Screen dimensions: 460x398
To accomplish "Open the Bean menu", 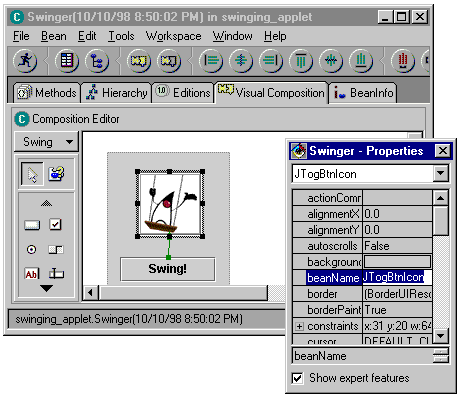I will pyautogui.click(x=54, y=36).
